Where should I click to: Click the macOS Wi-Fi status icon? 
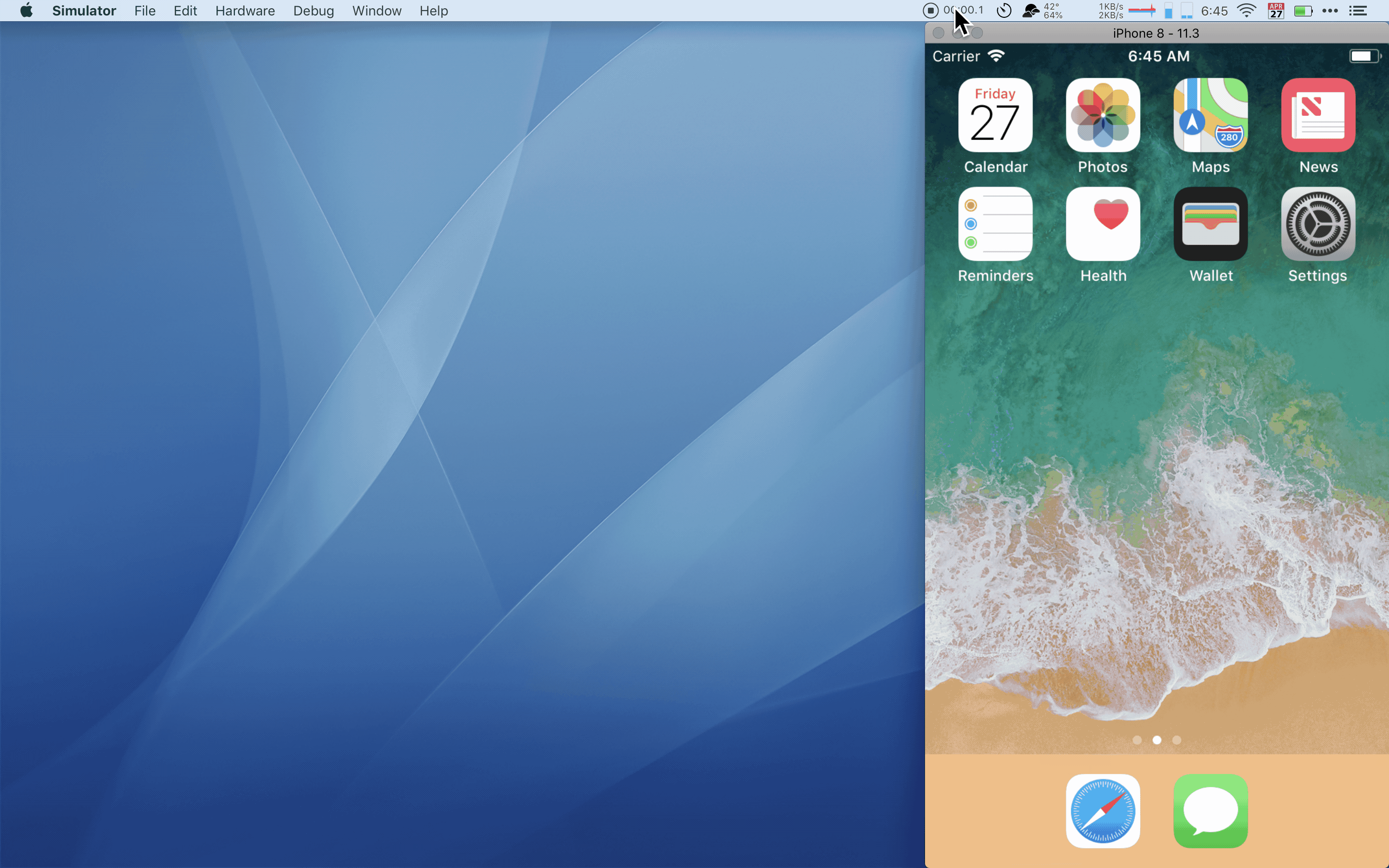click(x=1247, y=10)
